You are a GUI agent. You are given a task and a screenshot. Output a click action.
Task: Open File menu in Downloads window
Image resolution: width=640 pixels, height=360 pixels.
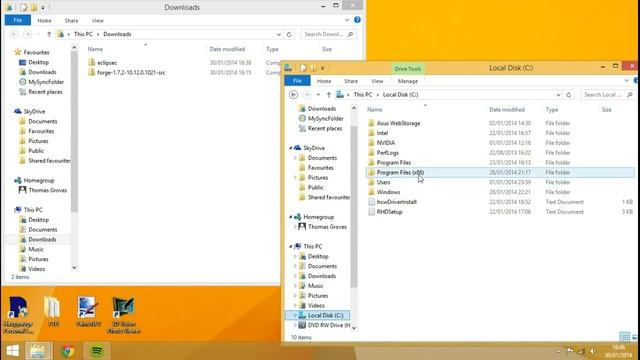click(18, 20)
